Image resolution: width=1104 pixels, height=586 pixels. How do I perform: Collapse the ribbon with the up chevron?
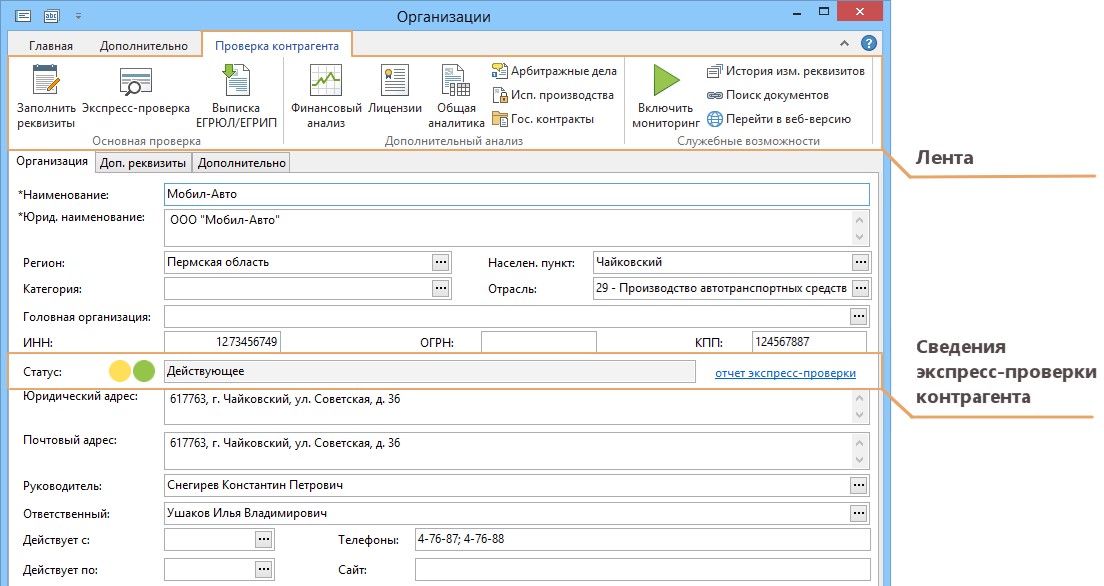pyautogui.click(x=844, y=43)
